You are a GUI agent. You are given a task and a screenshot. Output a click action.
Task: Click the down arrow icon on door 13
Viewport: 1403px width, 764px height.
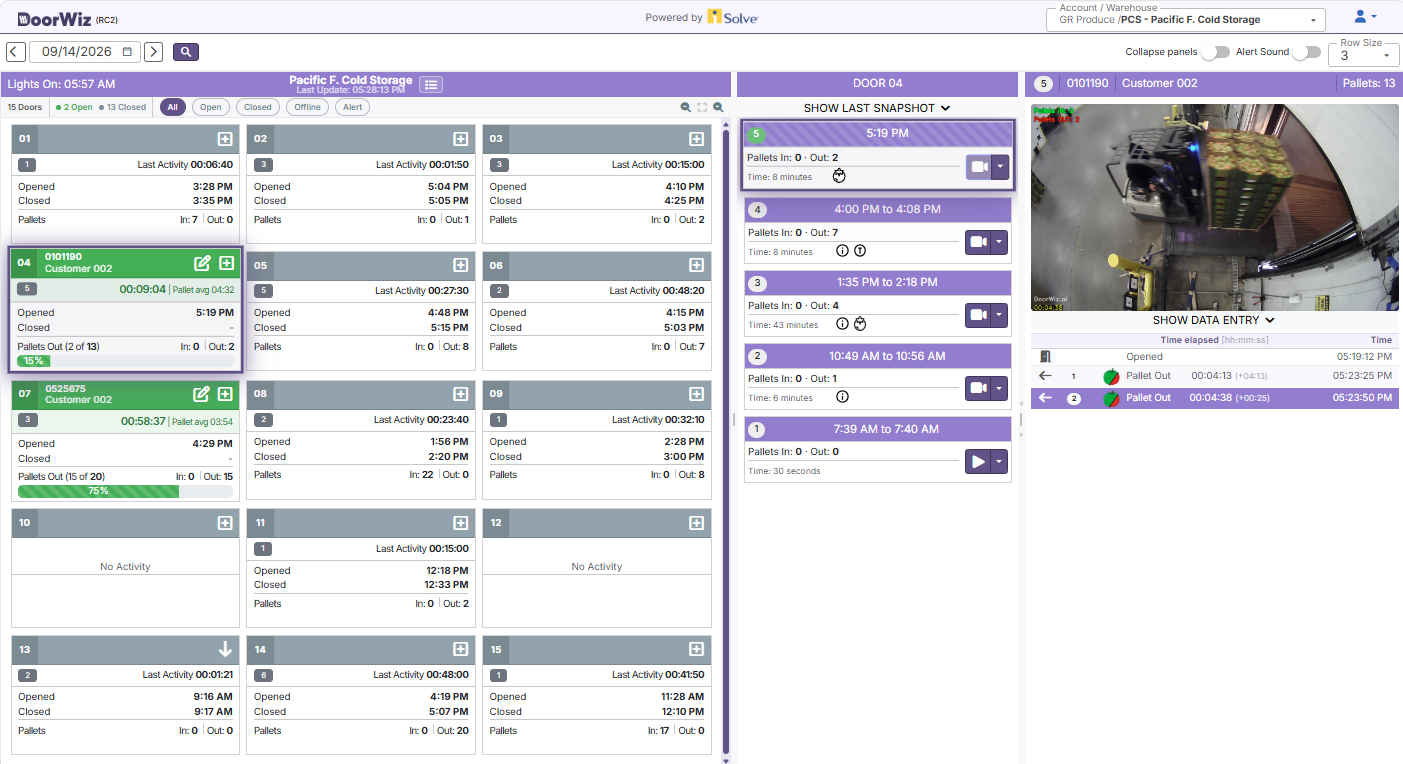point(225,649)
